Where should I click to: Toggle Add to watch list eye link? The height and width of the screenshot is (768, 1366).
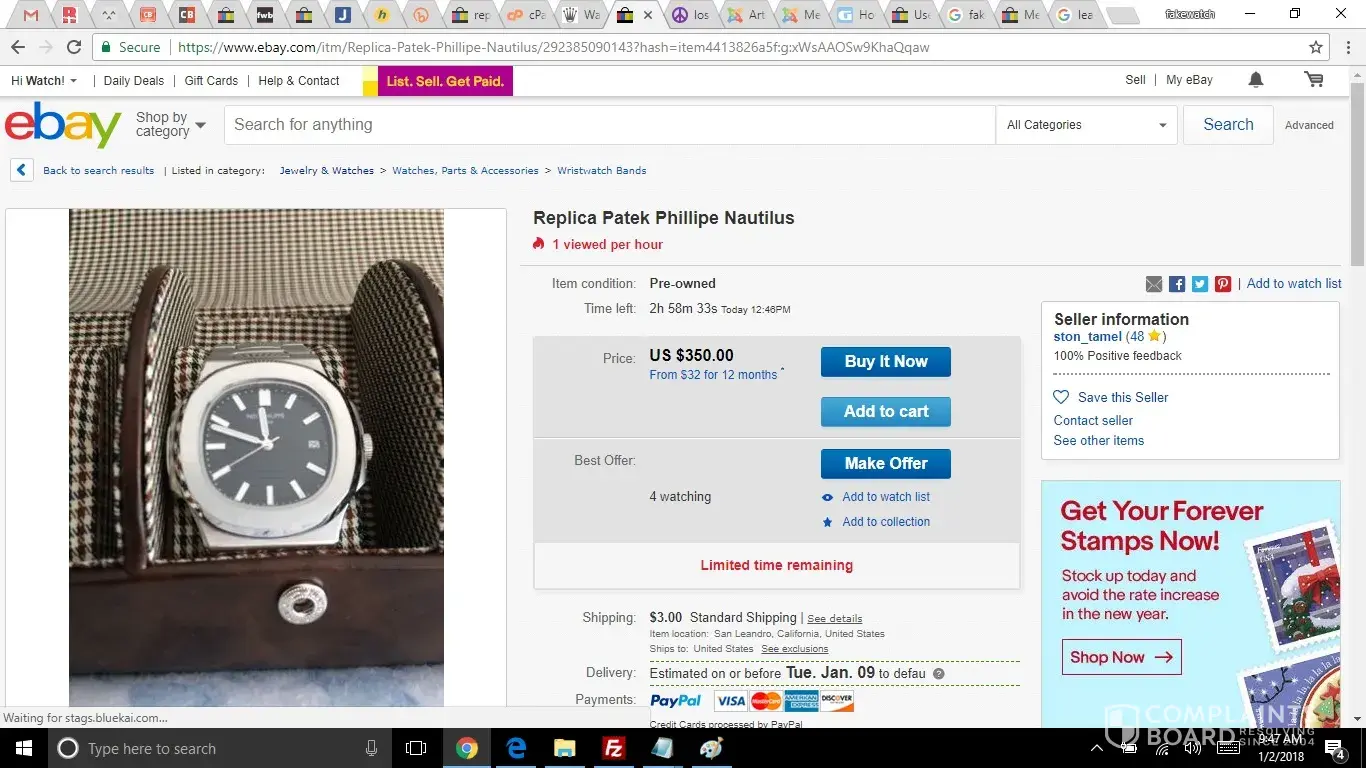(876, 497)
